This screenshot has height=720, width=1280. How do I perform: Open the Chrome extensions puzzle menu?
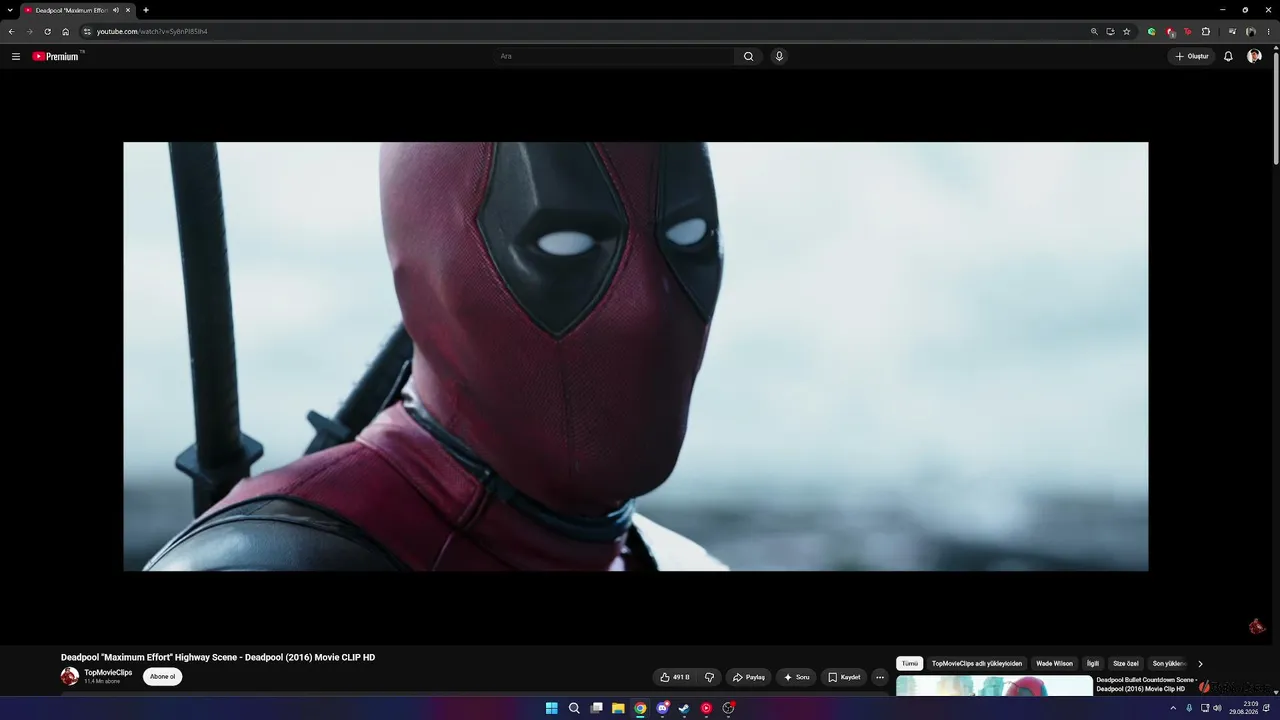point(1205,31)
